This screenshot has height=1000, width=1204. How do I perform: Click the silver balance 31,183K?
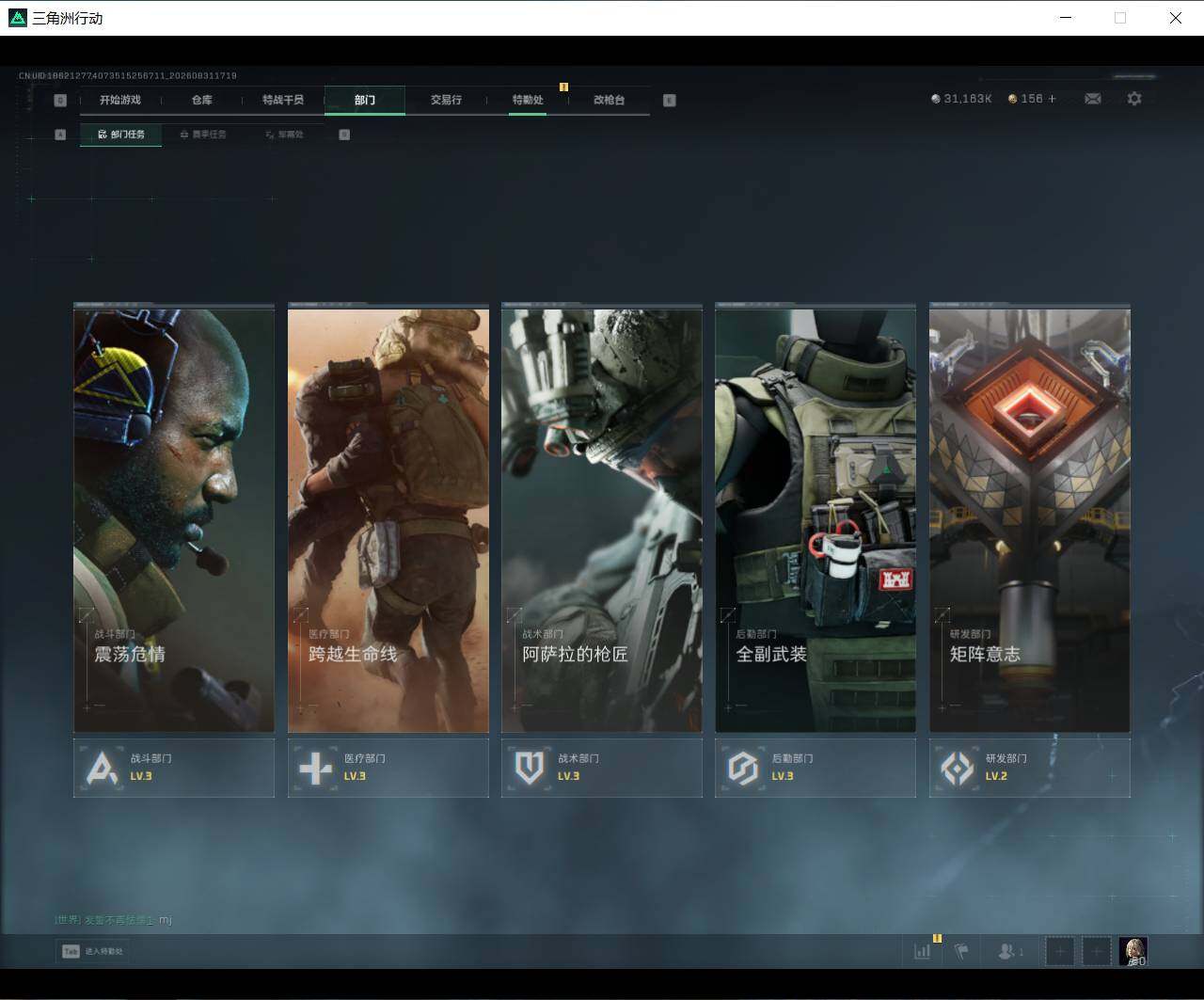coord(968,99)
